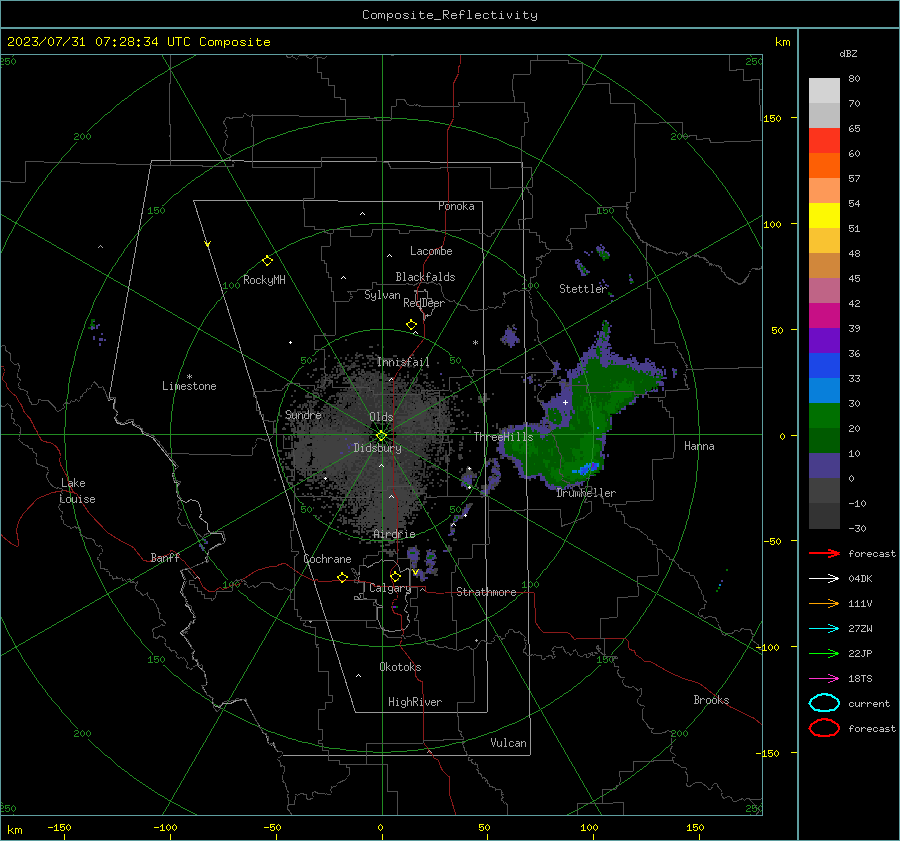Select the red 60–65 dBZ swatch
900x841 pixels.
pos(824,141)
